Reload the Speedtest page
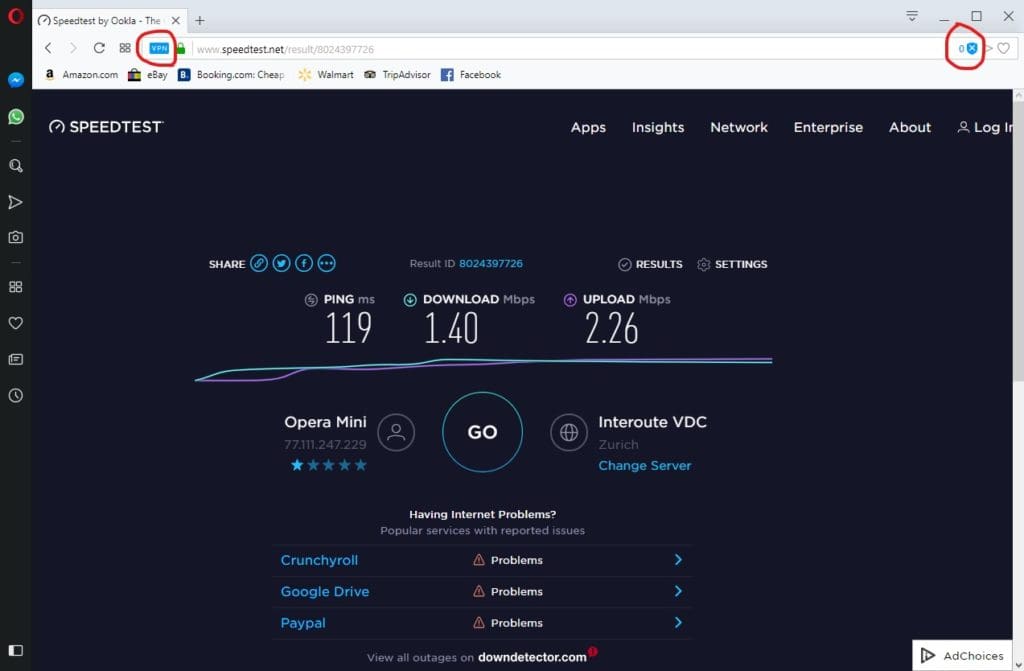The width and height of the screenshot is (1024, 671). point(99,48)
